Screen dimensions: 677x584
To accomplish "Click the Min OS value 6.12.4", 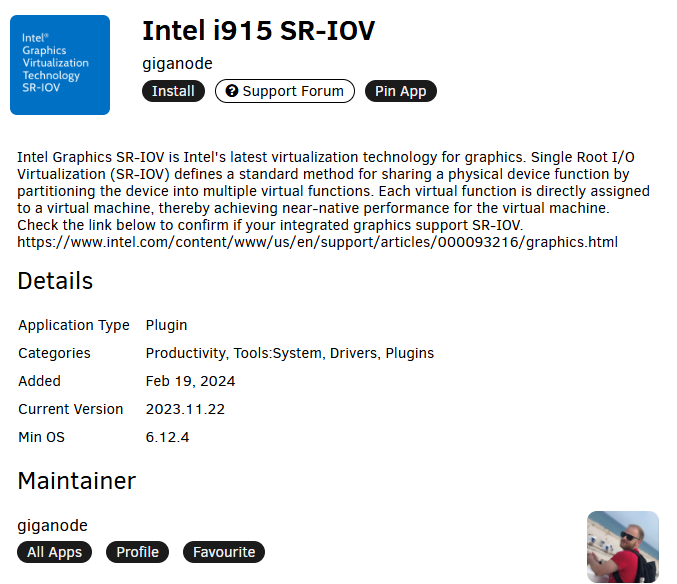I will tap(168, 437).
